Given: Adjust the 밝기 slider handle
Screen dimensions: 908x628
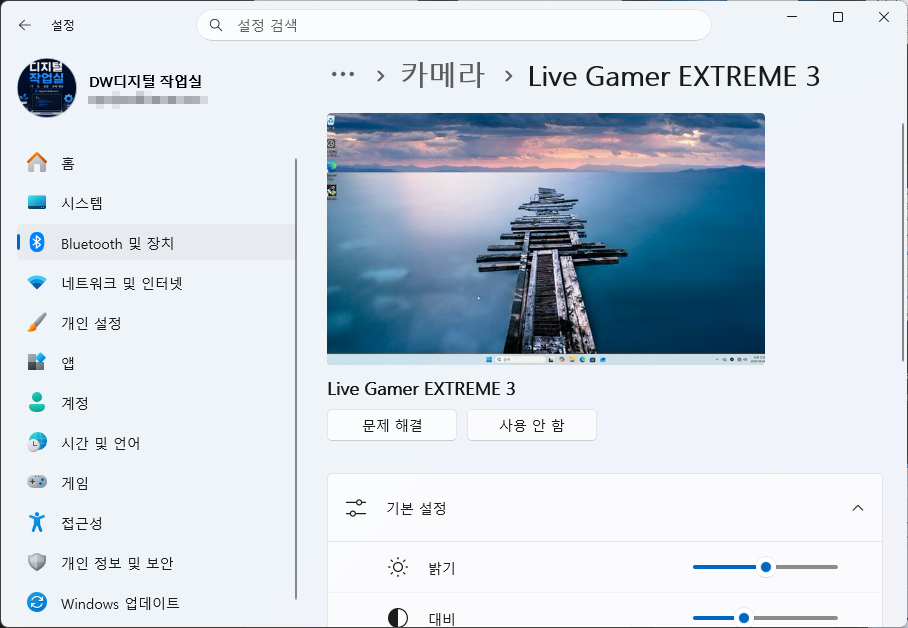Looking at the screenshot, I should click(766, 567).
